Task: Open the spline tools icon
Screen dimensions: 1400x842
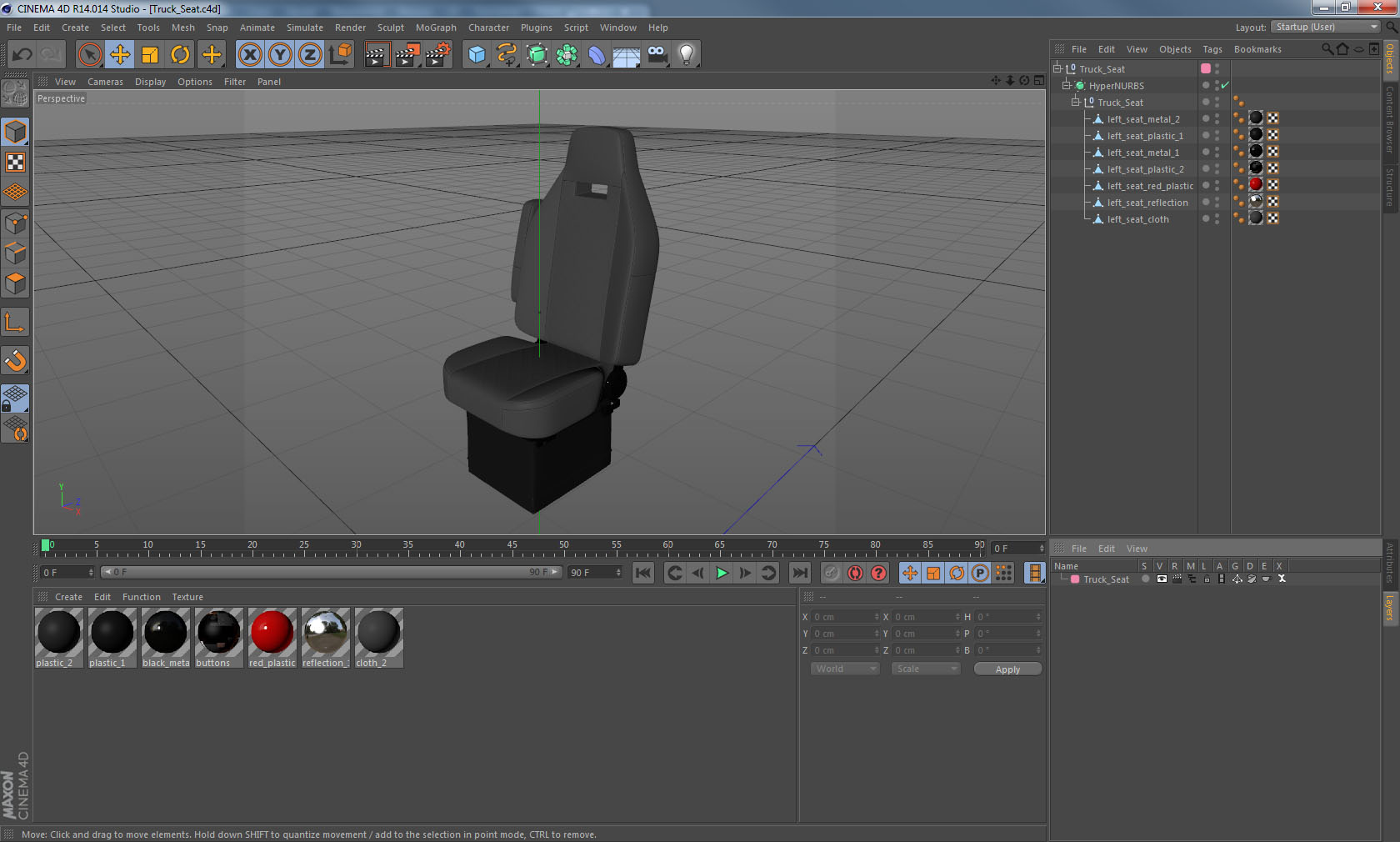Action: pyautogui.click(x=507, y=55)
